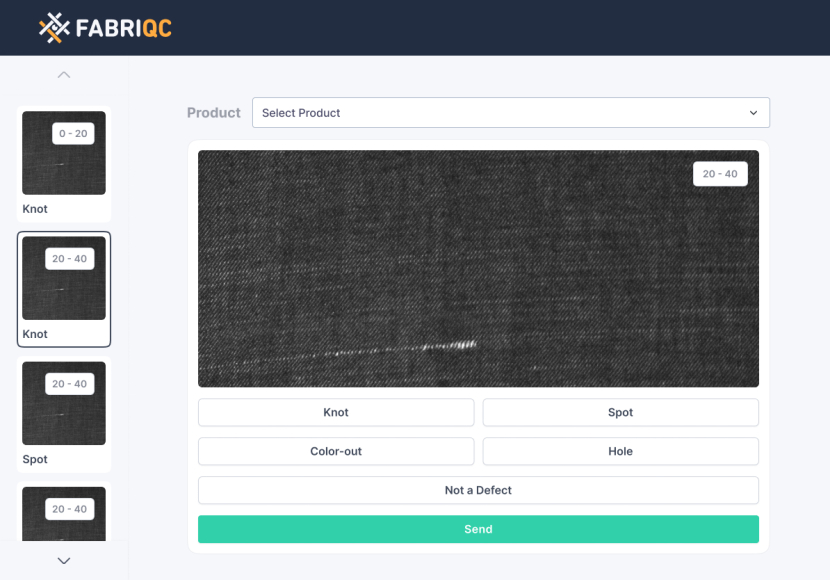Screen dimensions: 830x580
Task: Choose the Knot defect button
Action: click(336, 412)
